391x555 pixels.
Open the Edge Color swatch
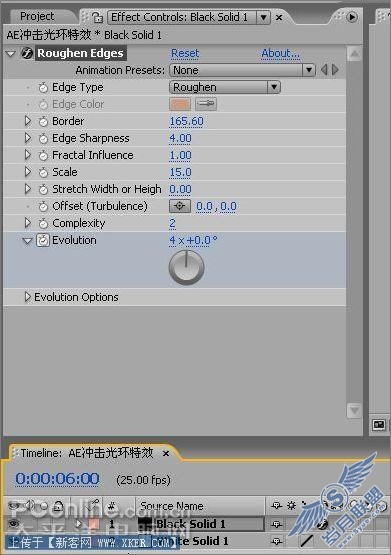180,104
